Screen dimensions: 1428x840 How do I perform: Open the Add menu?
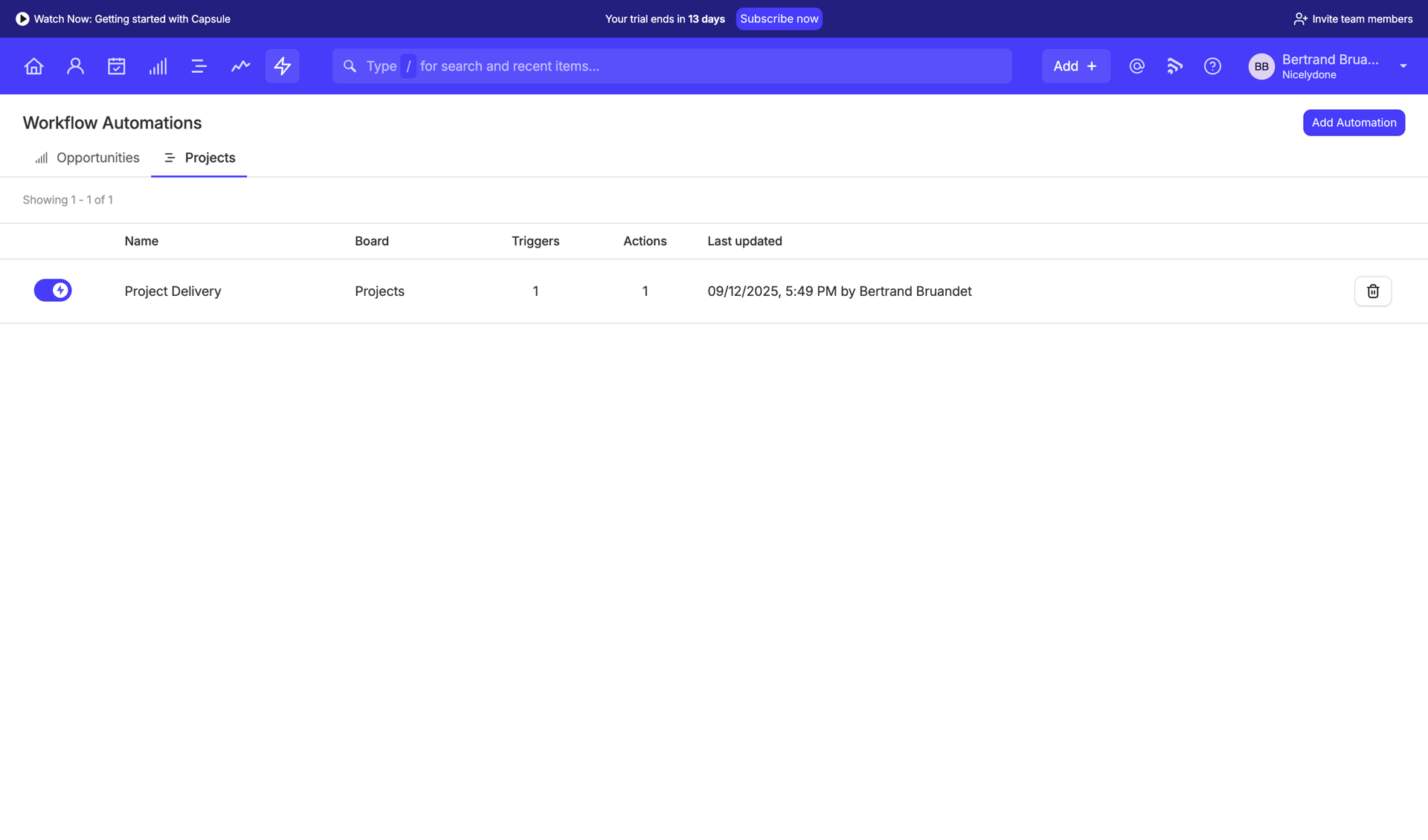coord(1075,66)
